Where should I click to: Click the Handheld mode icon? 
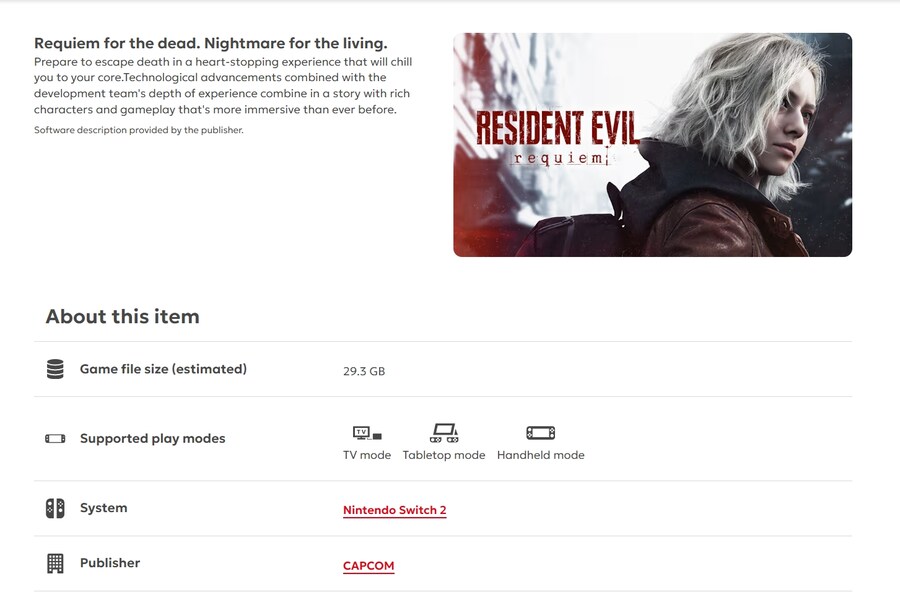click(x=541, y=432)
